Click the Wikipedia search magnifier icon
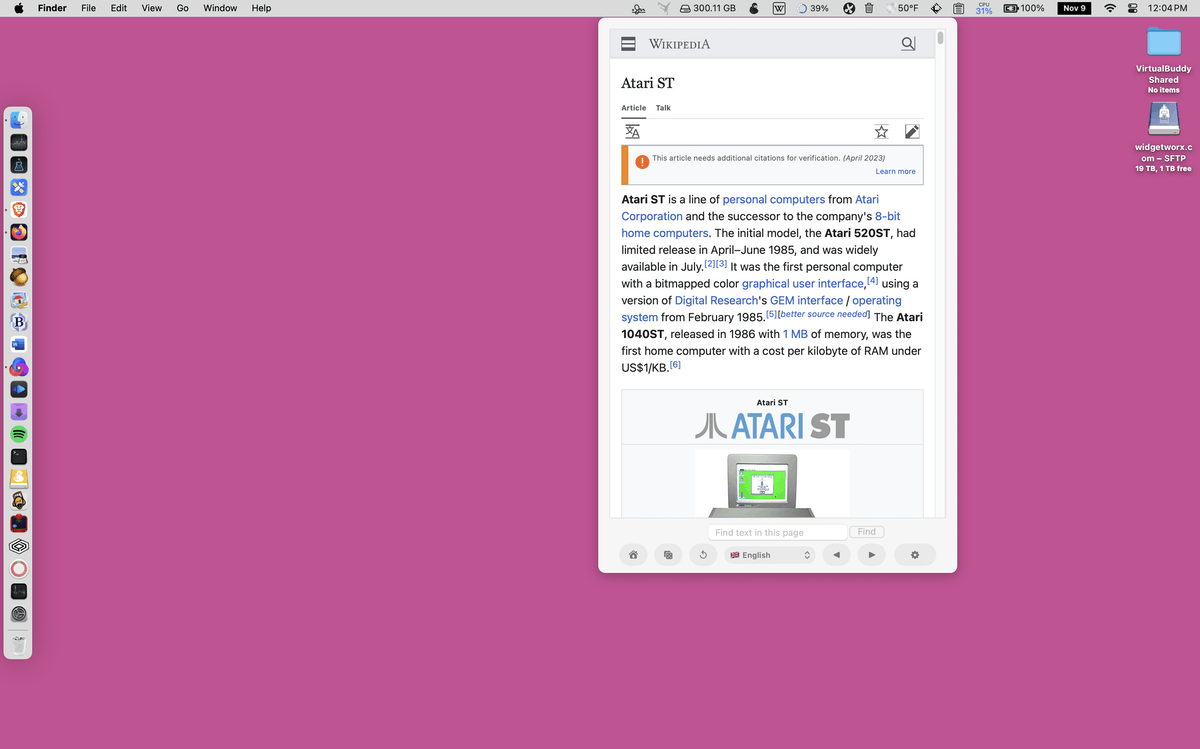The height and width of the screenshot is (749, 1200). (x=908, y=44)
